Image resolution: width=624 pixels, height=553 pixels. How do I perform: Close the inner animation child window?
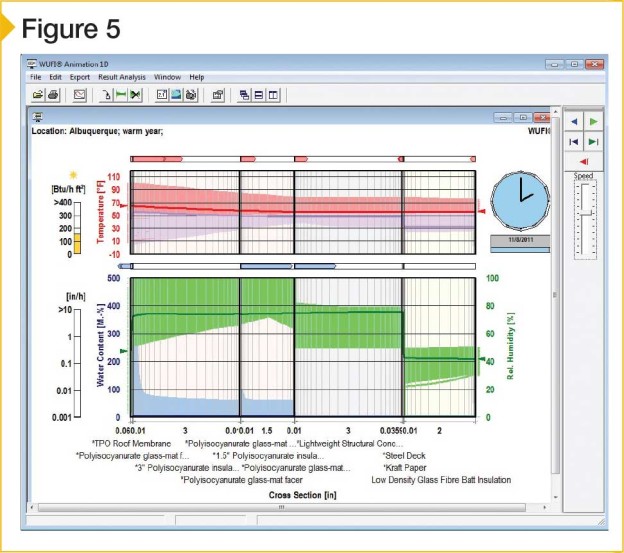pos(542,117)
